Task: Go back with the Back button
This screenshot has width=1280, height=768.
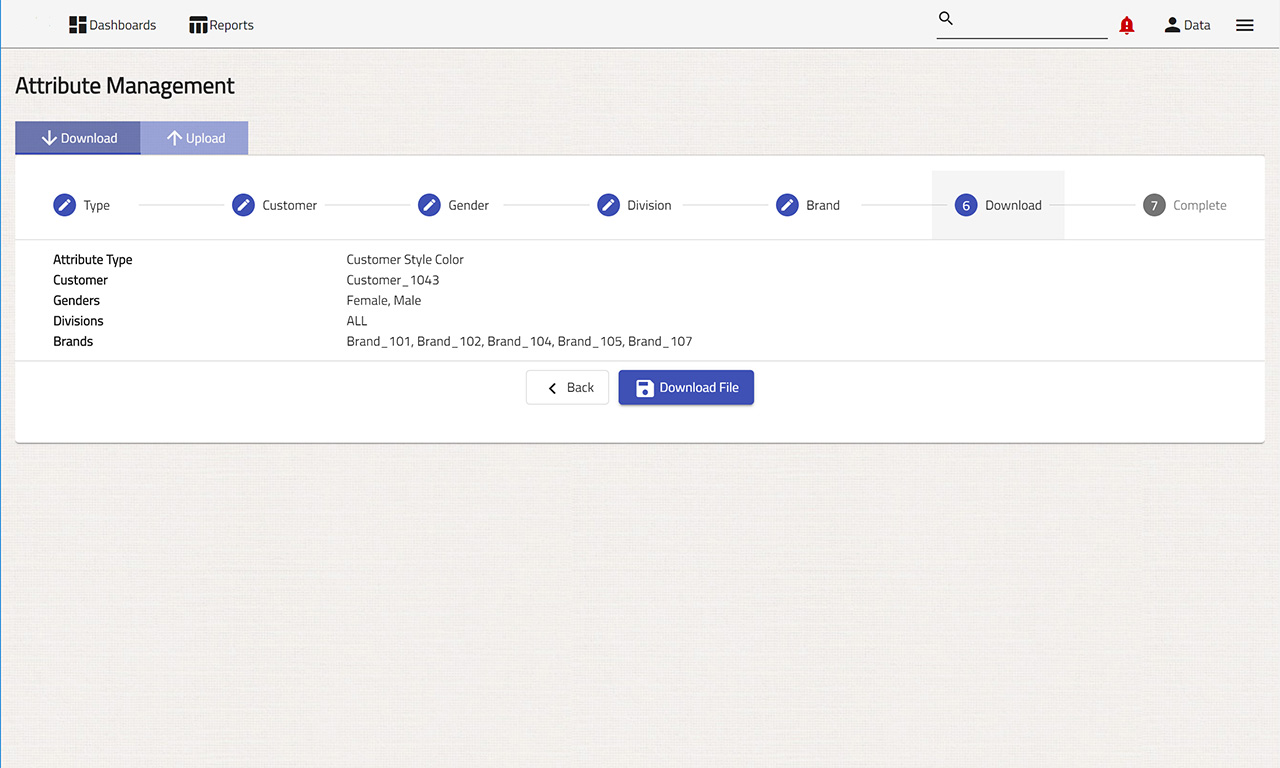Action: click(x=567, y=388)
